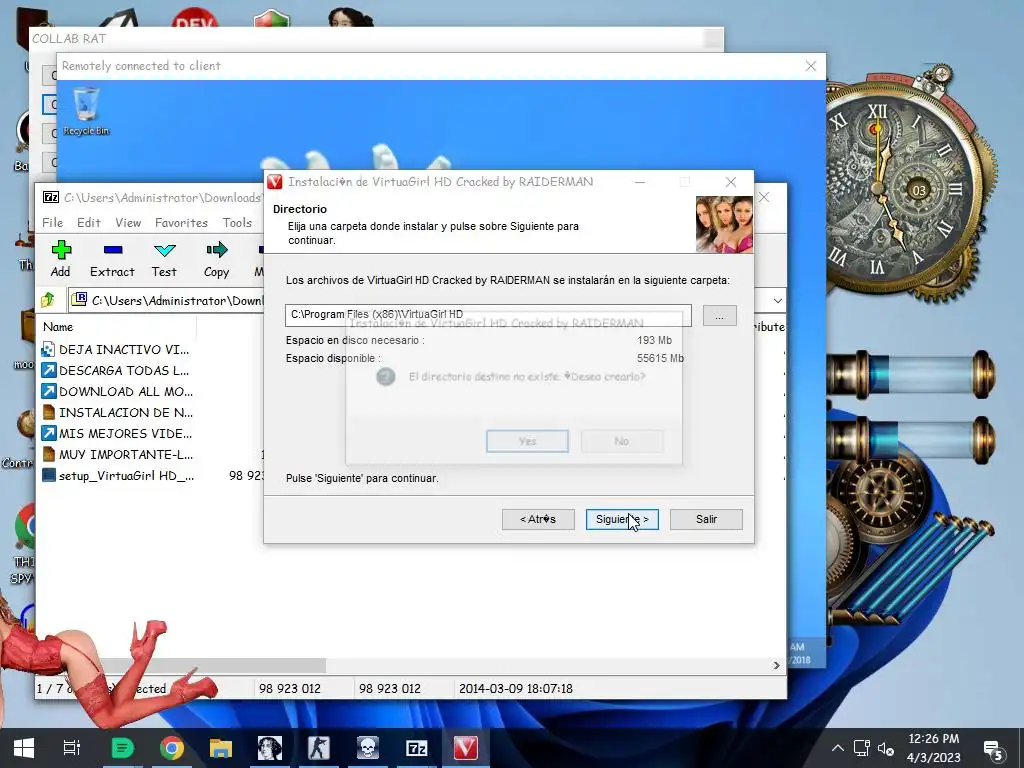The height and width of the screenshot is (768, 1024).
Task: Switch to 7-Zip on the taskbar
Action: click(x=417, y=748)
